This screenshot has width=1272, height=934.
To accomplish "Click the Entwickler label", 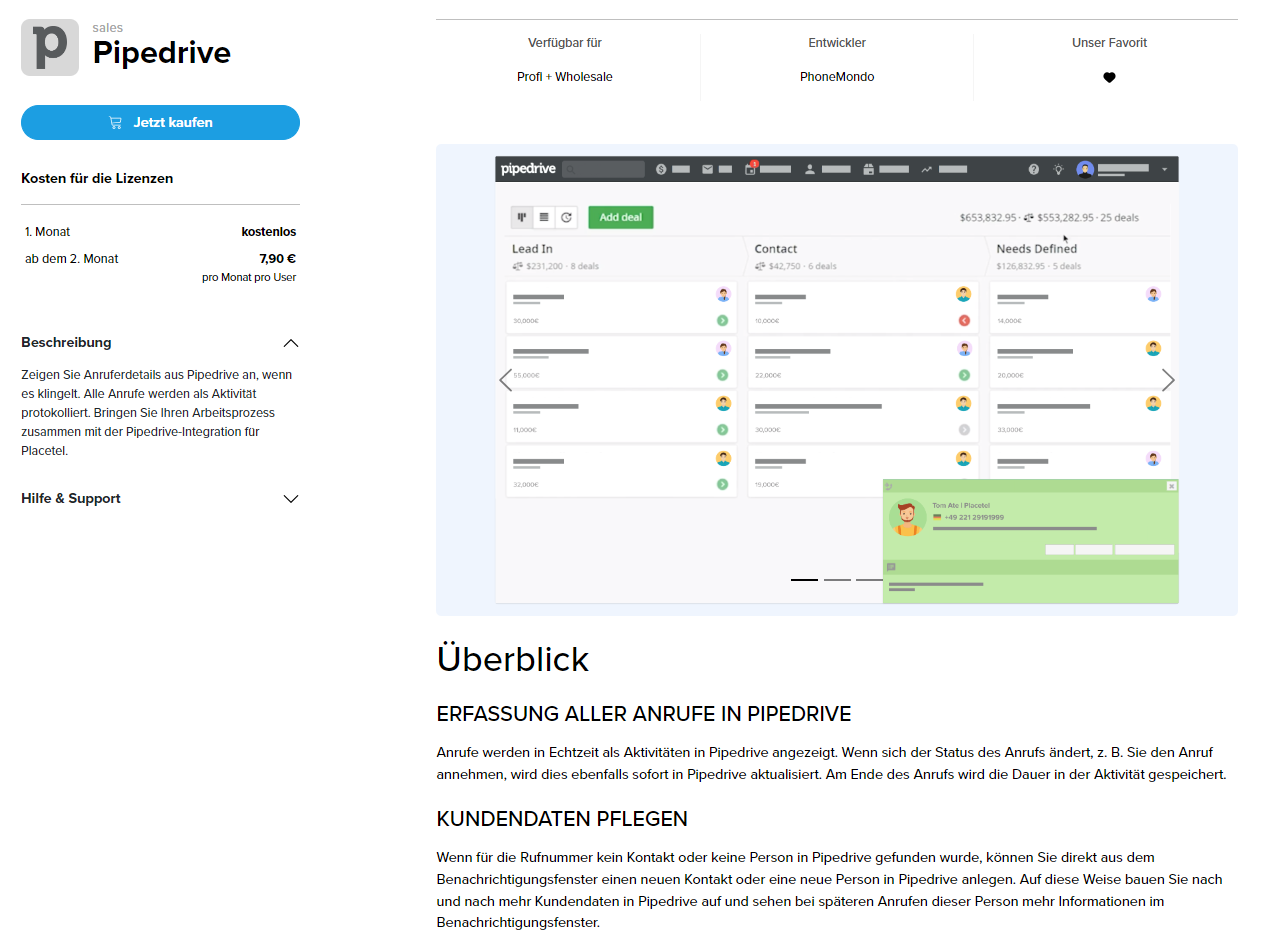I will click(x=837, y=43).
